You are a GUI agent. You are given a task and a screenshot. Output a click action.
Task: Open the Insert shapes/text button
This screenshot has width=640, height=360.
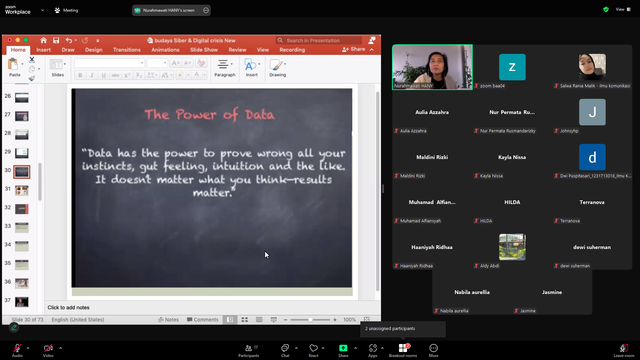tap(251, 67)
